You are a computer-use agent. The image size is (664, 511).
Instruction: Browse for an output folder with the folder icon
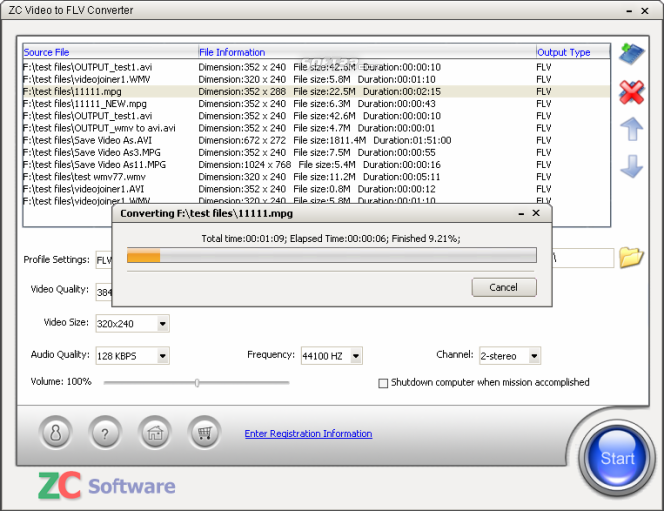(x=631, y=257)
